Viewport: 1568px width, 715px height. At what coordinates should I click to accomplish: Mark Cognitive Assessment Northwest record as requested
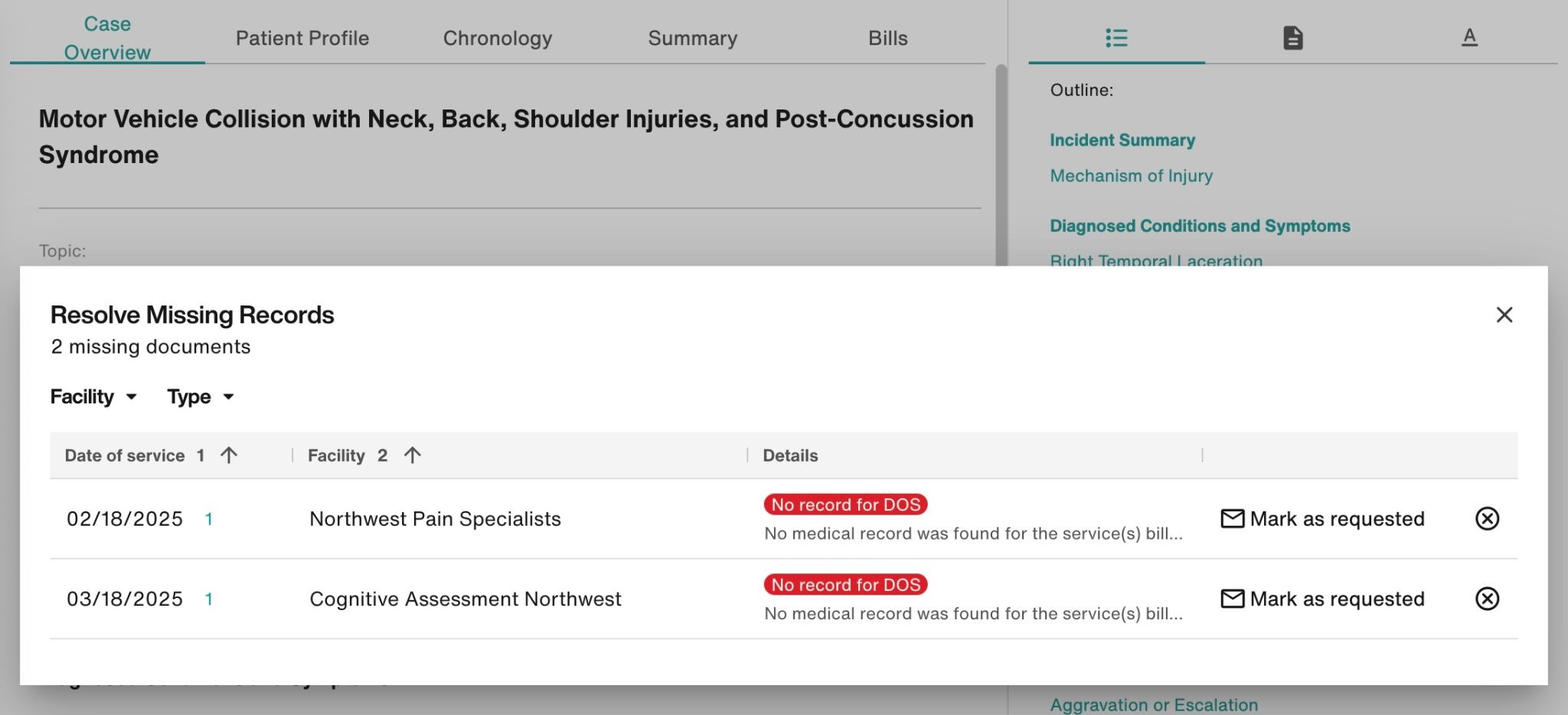tap(1322, 599)
